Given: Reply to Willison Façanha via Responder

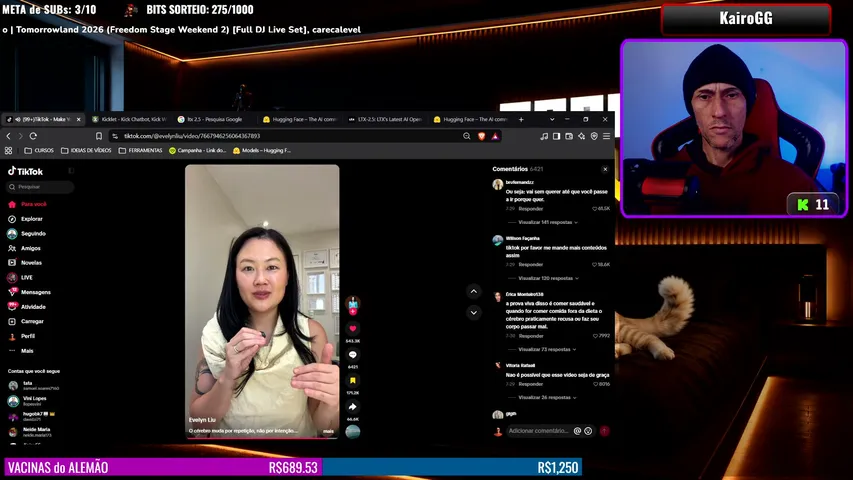Looking at the screenshot, I should point(530,264).
